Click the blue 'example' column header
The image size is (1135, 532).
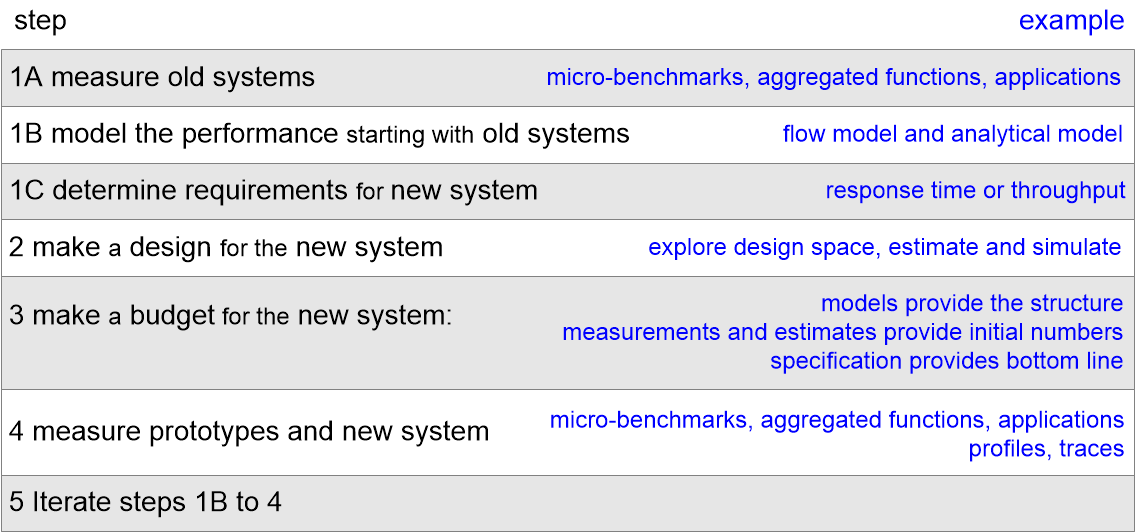(x=1071, y=21)
